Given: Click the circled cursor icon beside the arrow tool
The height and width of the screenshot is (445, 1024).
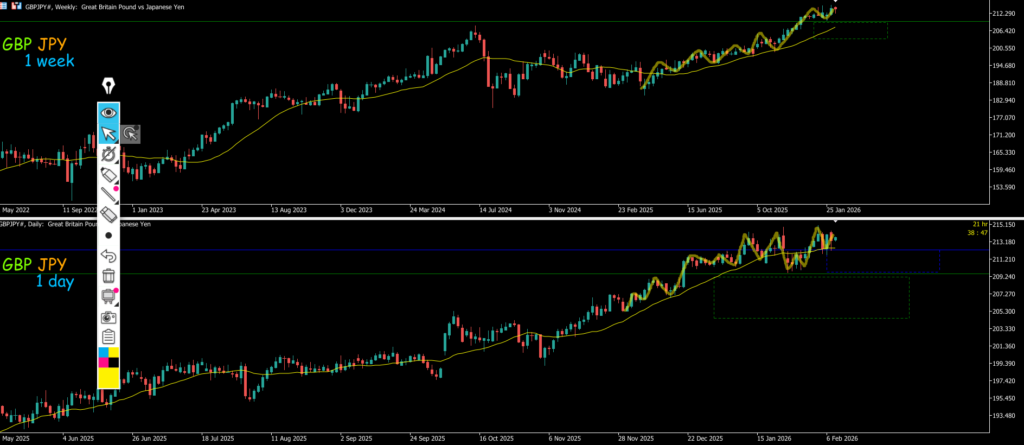Looking at the screenshot, I should pos(131,133).
